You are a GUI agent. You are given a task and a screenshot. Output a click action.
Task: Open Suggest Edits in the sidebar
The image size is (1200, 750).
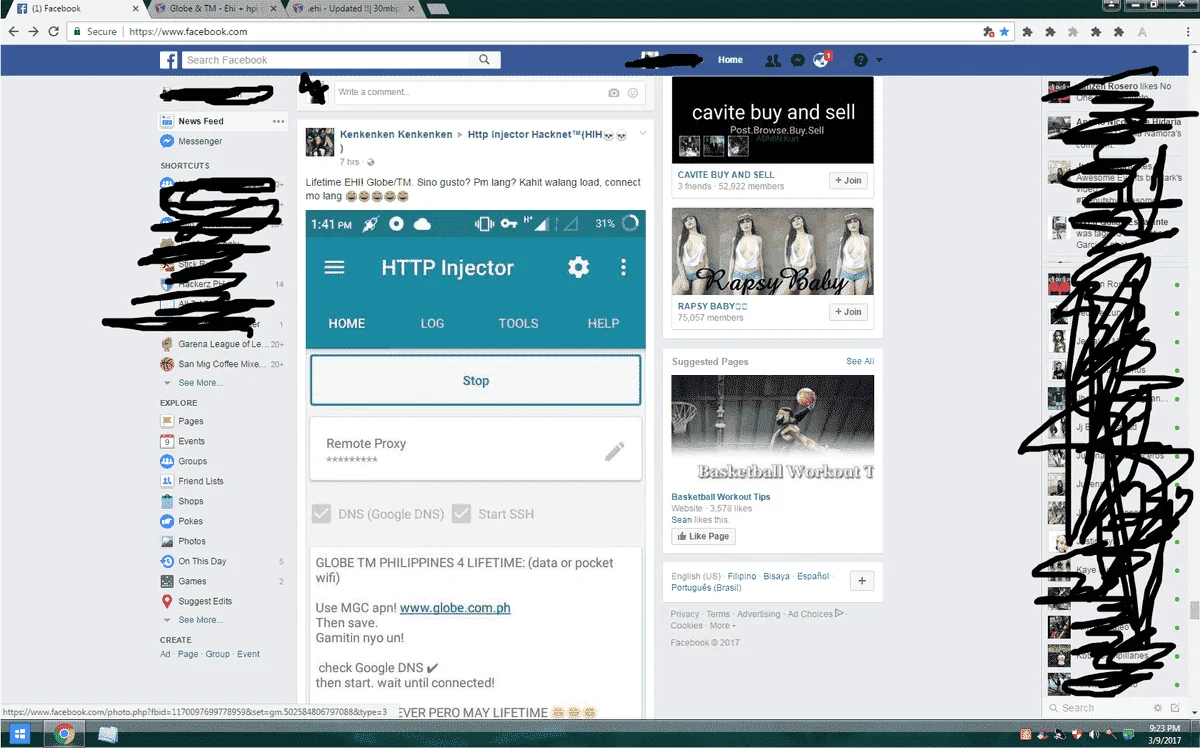[205, 601]
